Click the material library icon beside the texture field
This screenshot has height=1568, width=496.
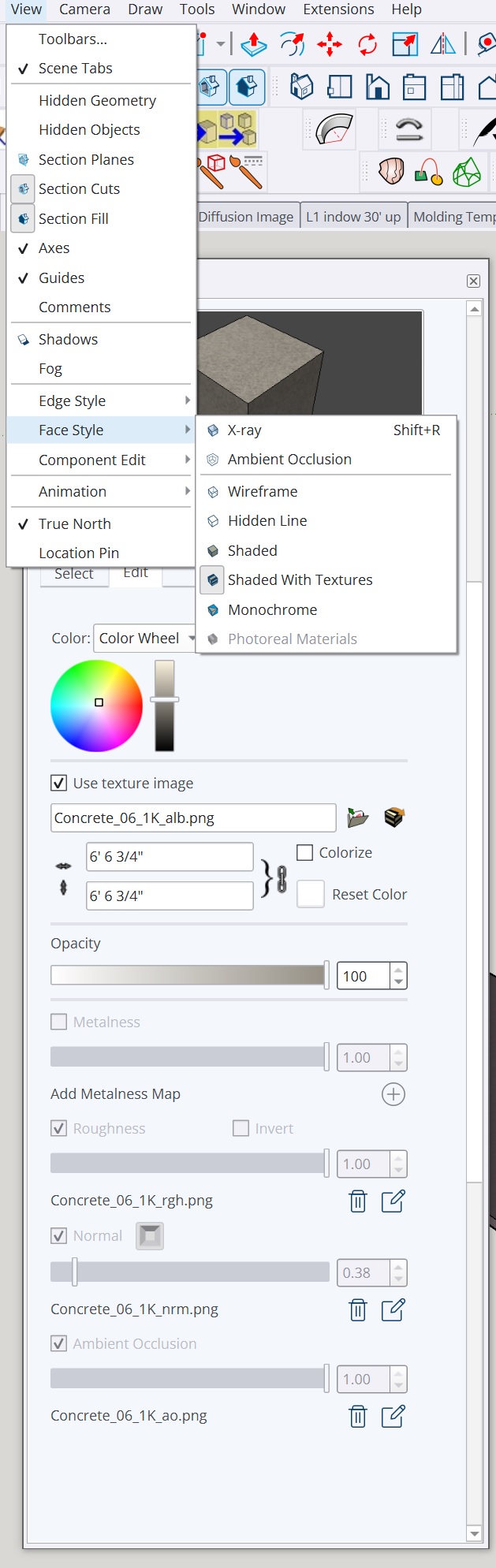(393, 817)
